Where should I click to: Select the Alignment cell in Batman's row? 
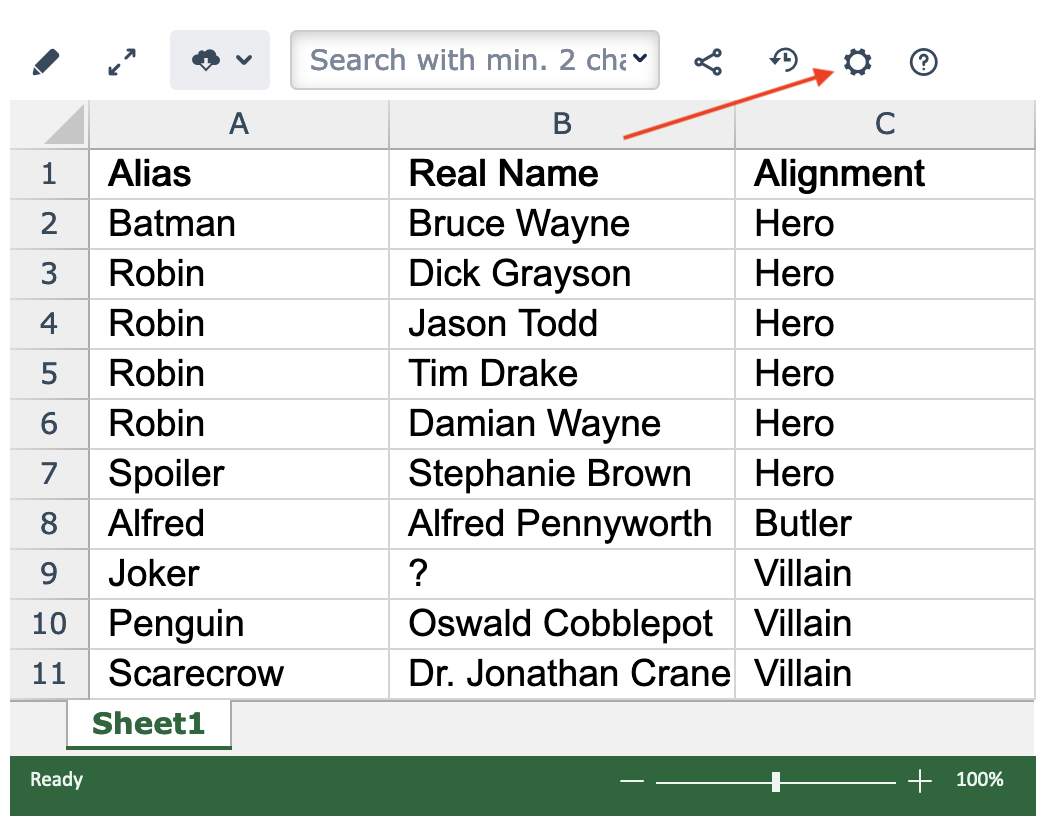pos(885,224)
